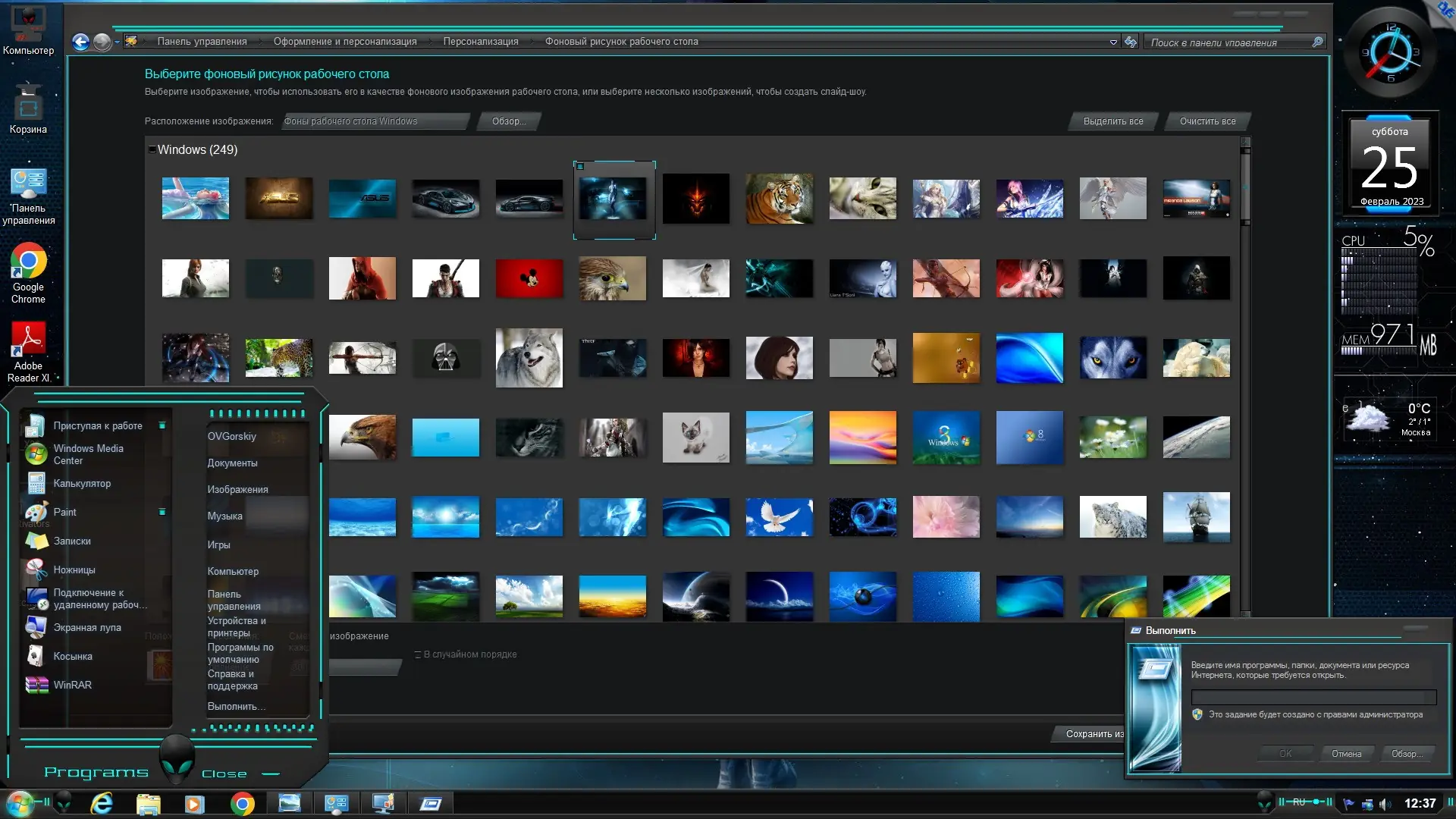Viewport: 1456px width, 819px height.
Task: Click the Select All button
Action: [1113, 121]
